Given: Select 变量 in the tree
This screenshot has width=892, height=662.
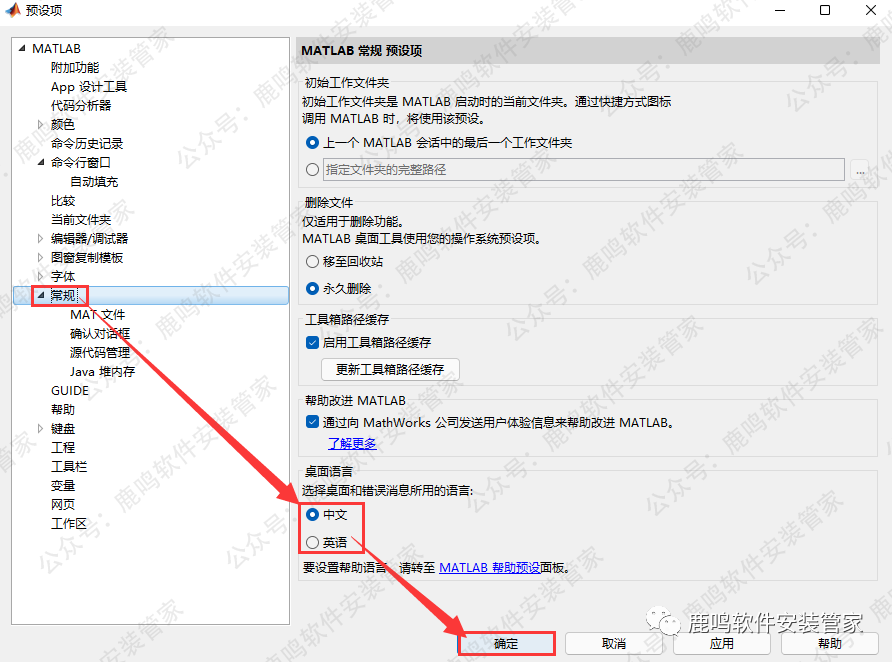Looking at the screenshot, I should click(63, 486).
